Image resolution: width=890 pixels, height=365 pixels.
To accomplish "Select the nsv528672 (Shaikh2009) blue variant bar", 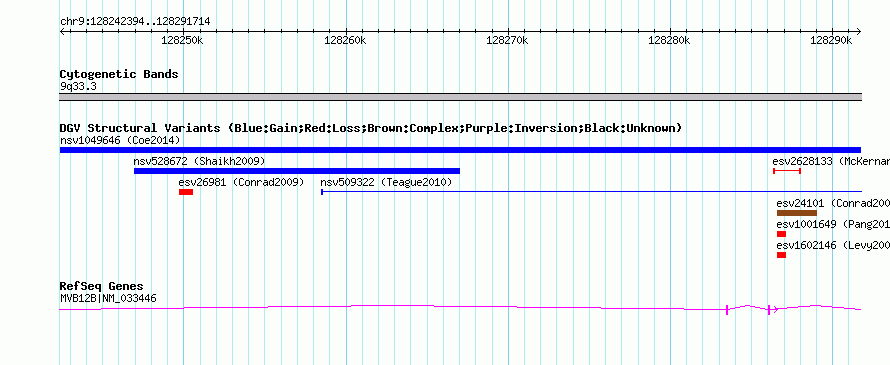I will click(297, 171).
